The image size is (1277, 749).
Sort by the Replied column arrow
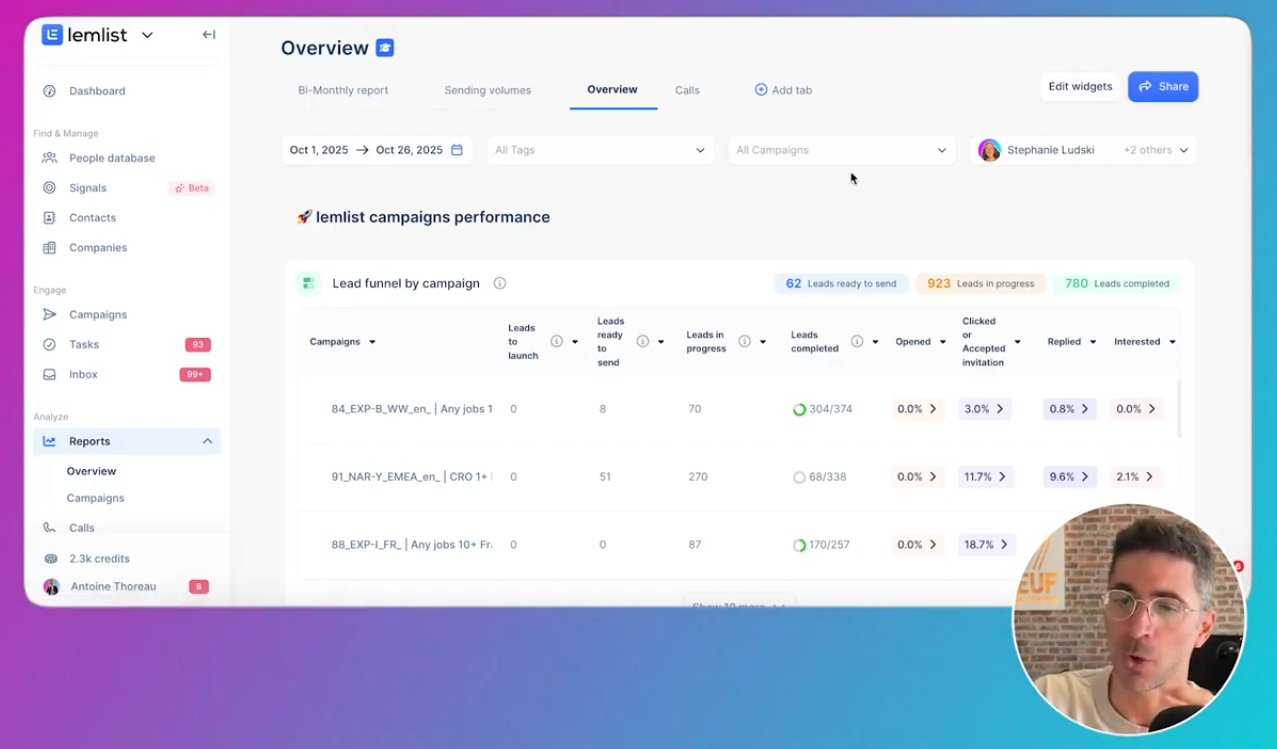pyautogui.click(x=1092, y=342)
